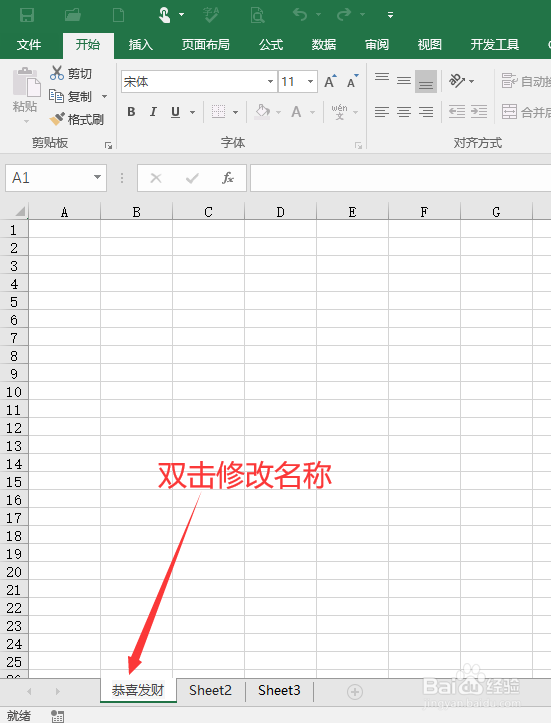The width and height of the screenshot is (551, 723).
Task: Click the fill color bucket icon
Action: 262,112
